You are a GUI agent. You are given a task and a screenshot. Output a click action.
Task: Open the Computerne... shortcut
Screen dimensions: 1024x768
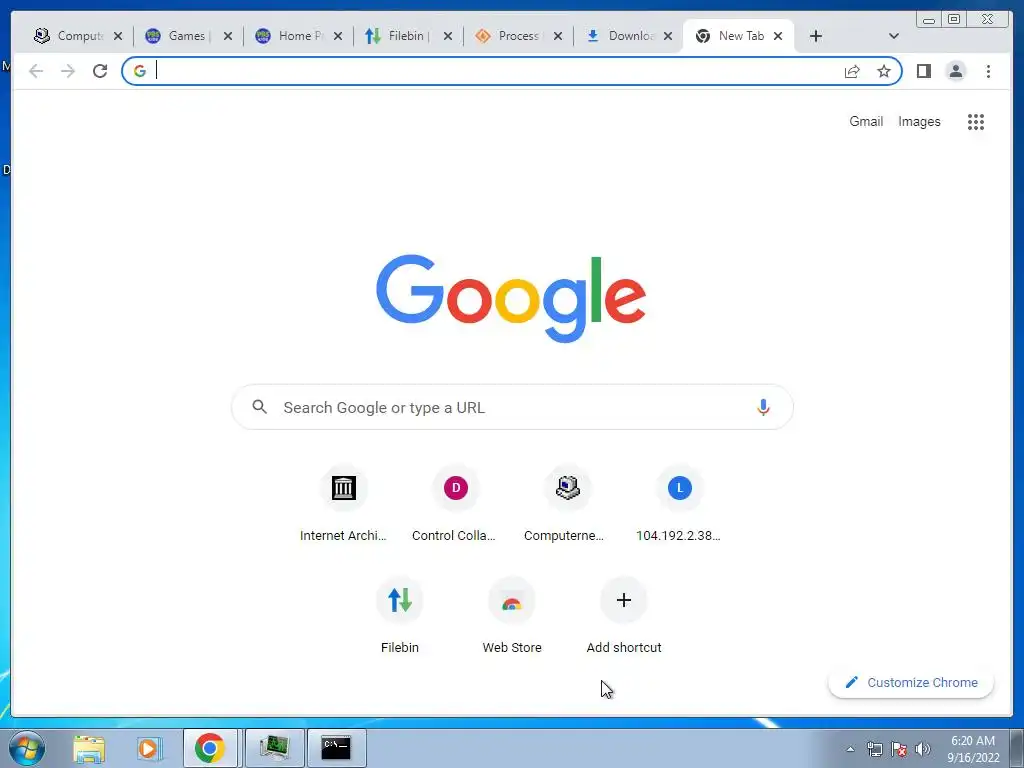[567, 504]
